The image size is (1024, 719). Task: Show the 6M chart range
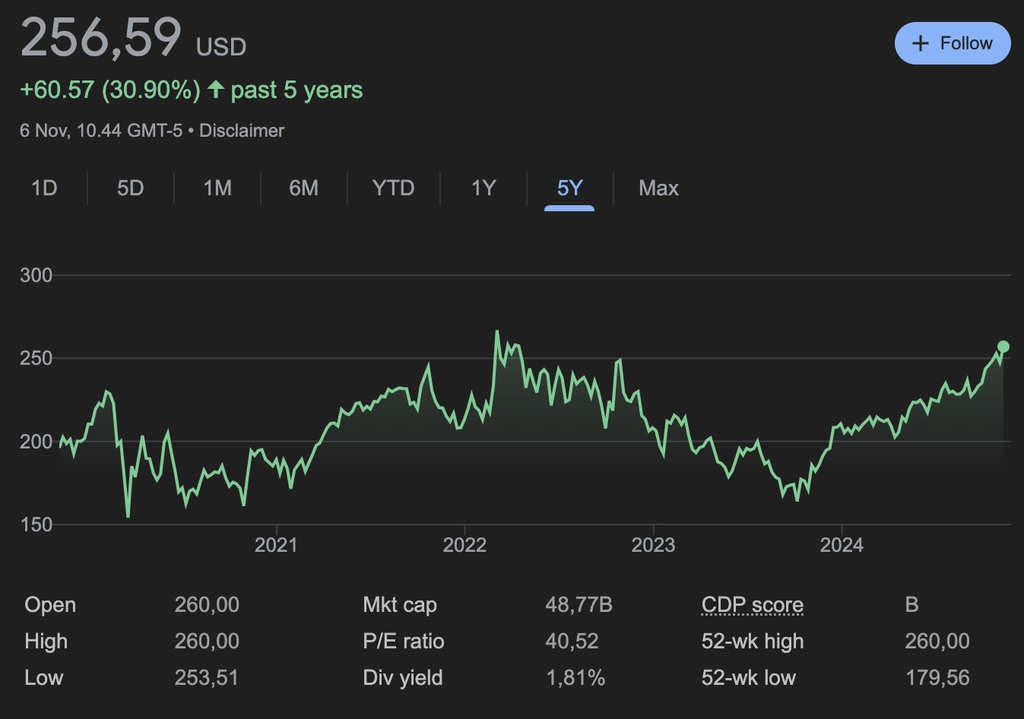(x=303, y=188)
